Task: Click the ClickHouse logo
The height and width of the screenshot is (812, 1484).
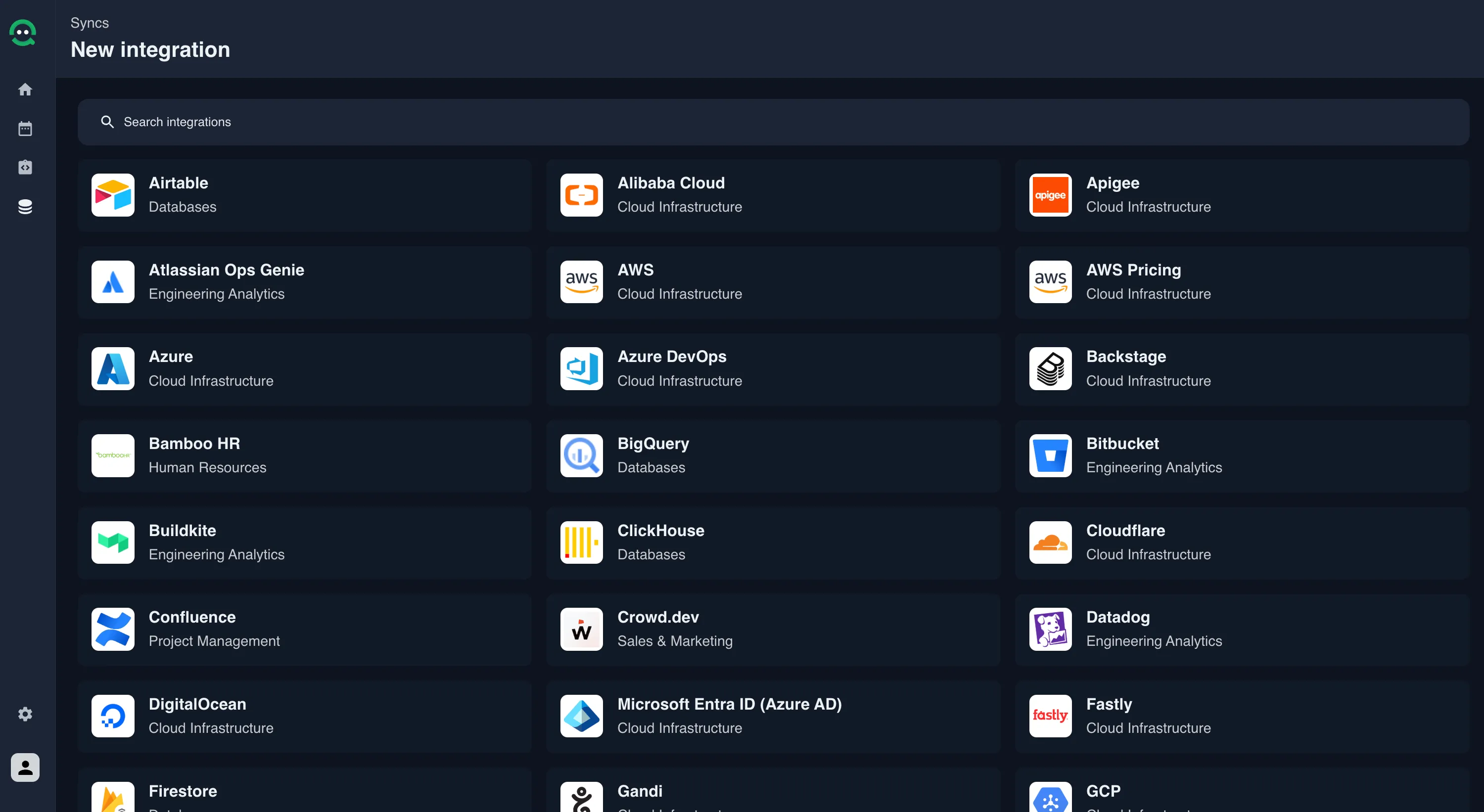Action: [581, 542]
